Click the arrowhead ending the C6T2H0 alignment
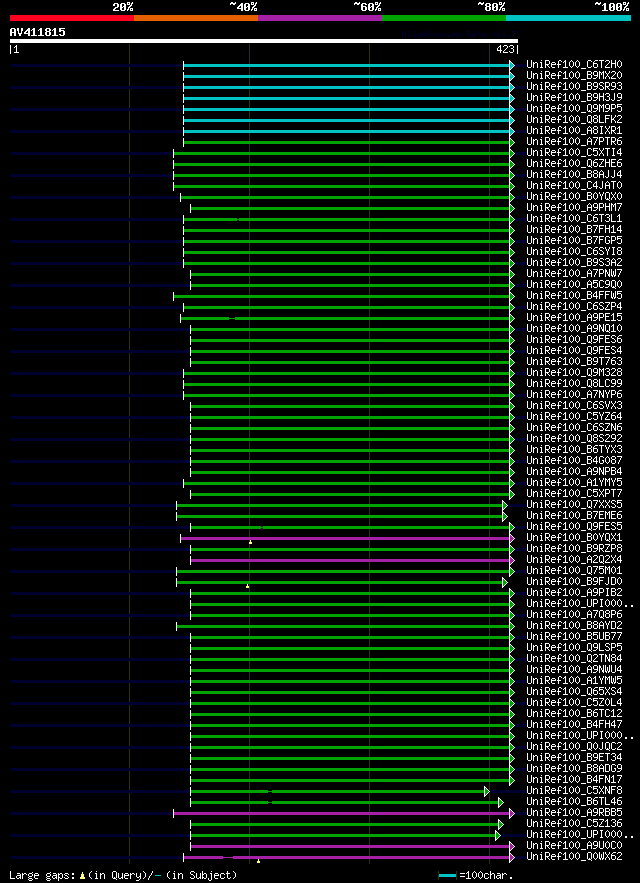Image resolution: width=640 pixels, height=883 pixels. (512, 65)
